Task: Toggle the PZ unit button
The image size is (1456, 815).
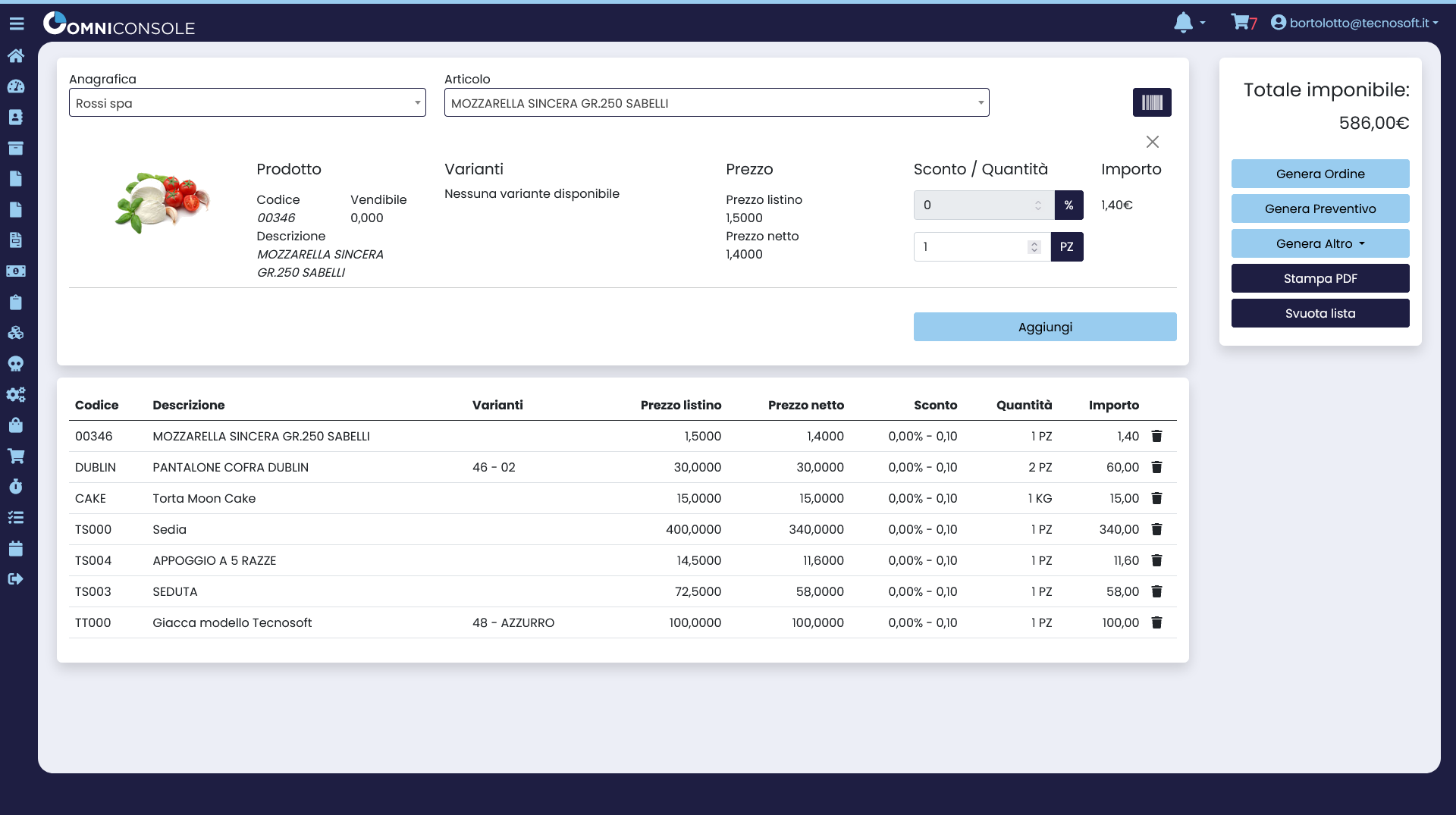Action: coord(1066,246)
